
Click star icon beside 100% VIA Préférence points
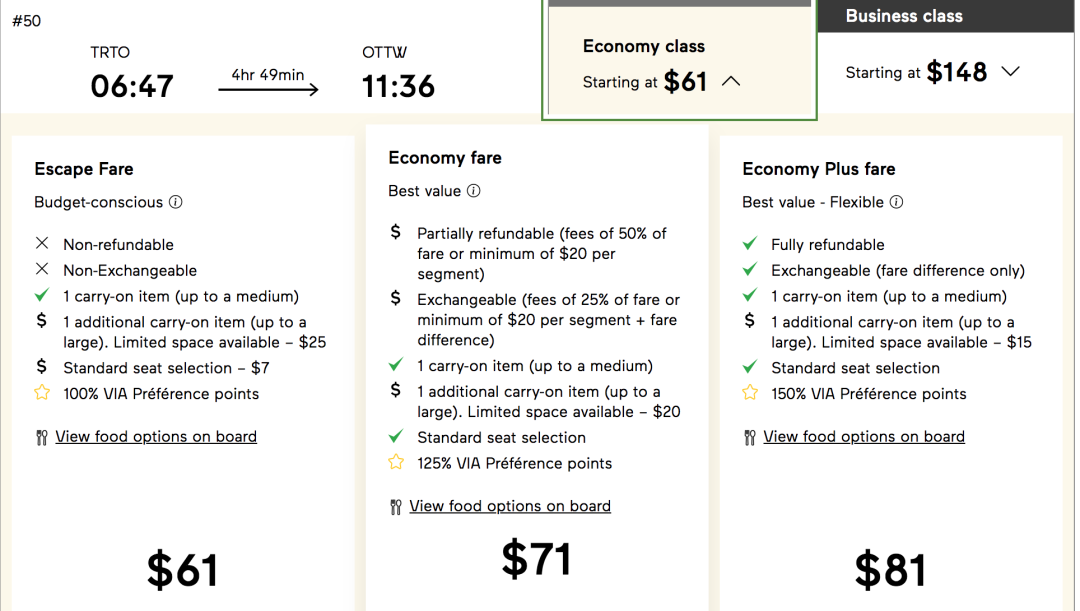(x=42, y=393)
